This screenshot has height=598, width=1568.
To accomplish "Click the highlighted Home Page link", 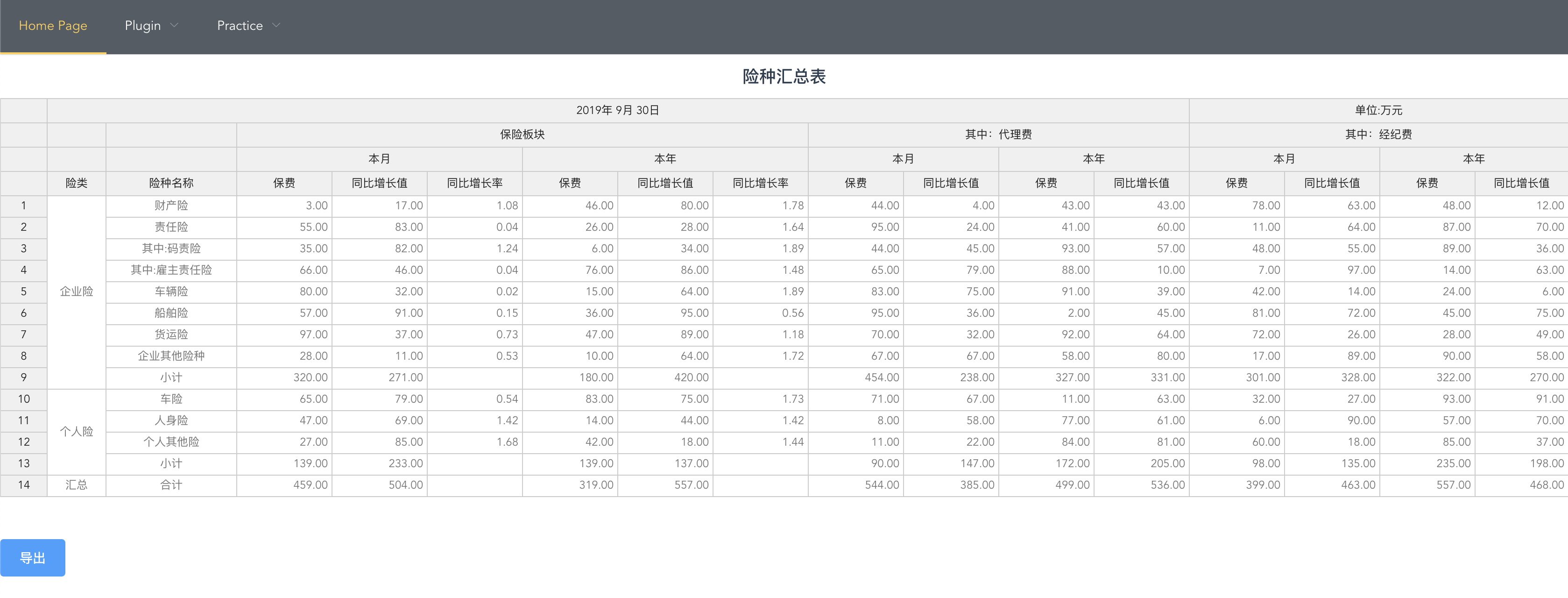I will [53, 26].
